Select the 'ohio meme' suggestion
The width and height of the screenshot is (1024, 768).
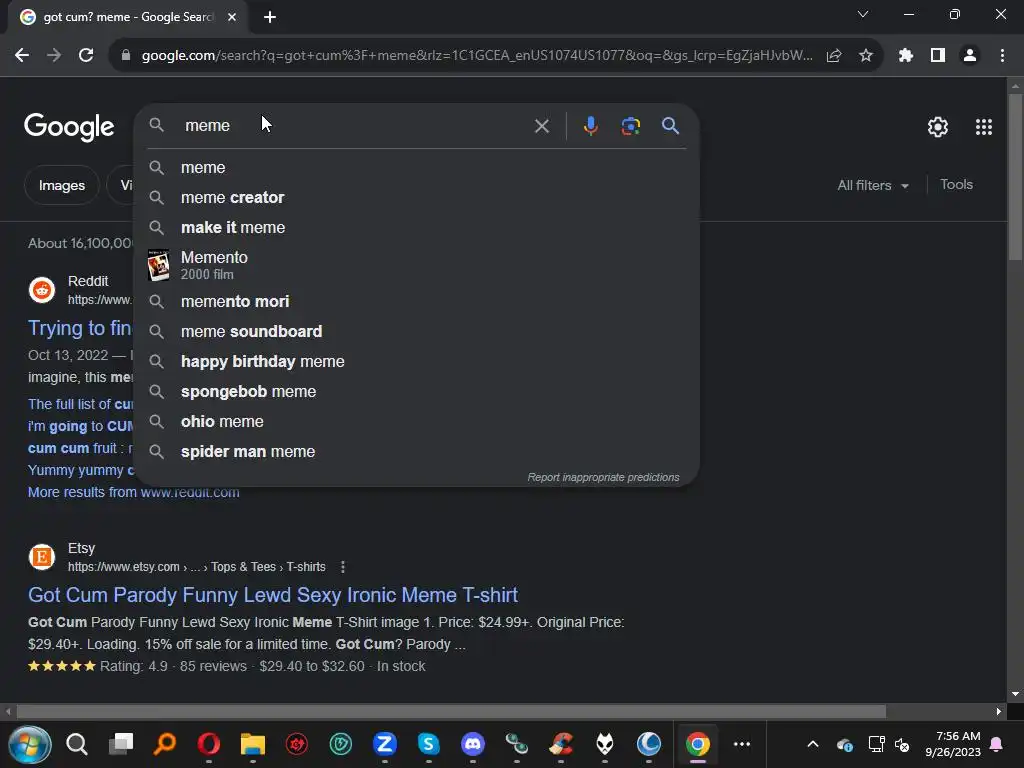click(x=417, y=422)
